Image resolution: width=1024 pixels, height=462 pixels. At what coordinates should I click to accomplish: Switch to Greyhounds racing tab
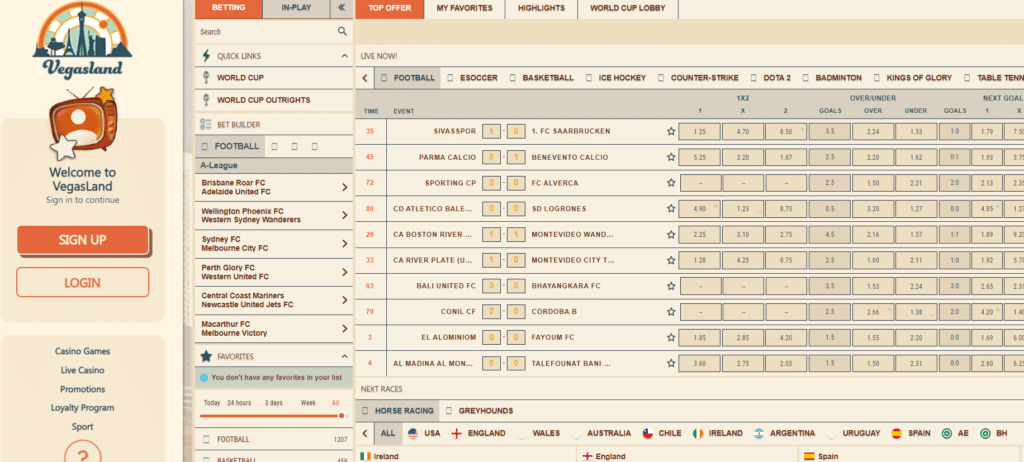(479, 411)
